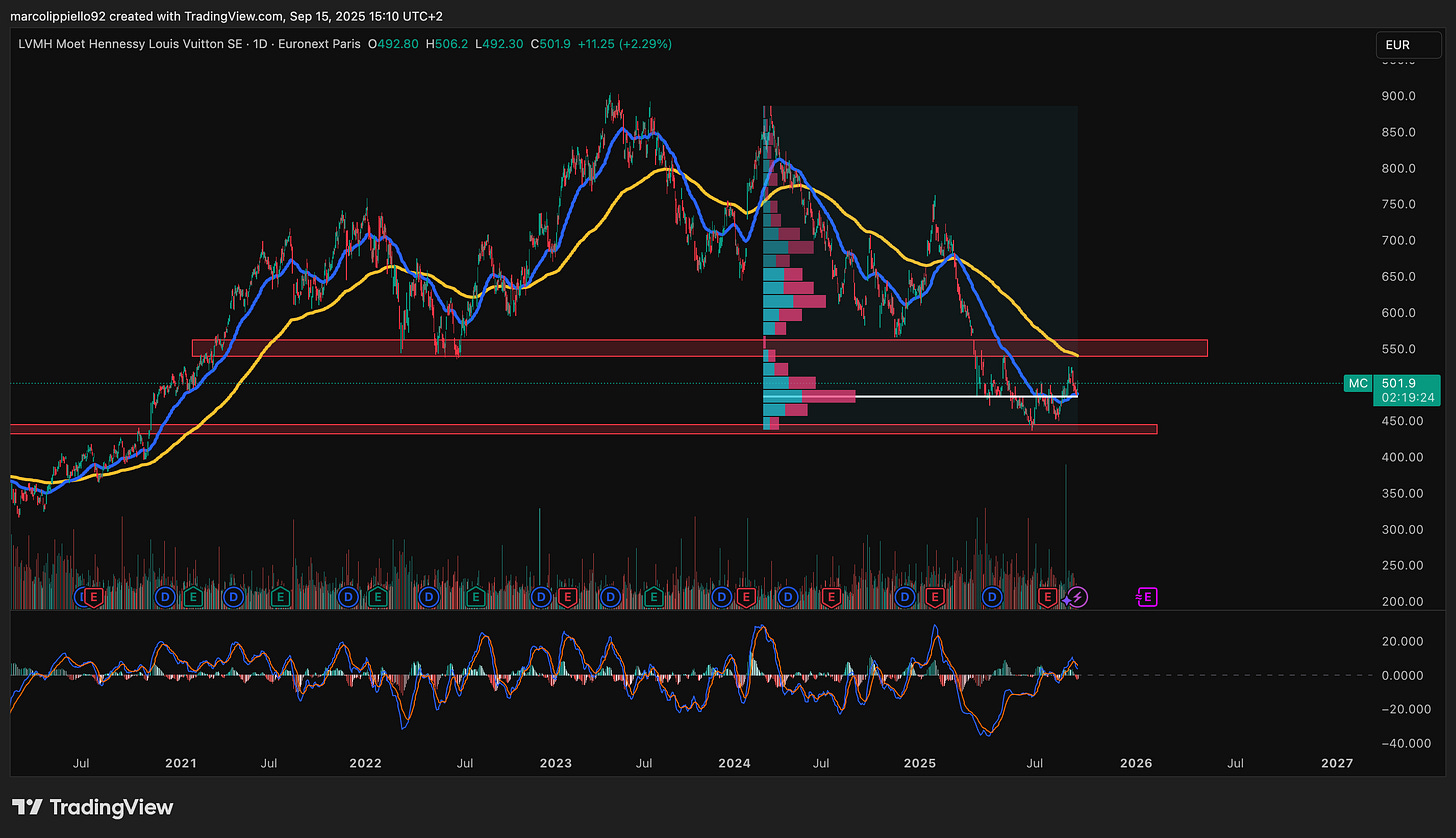The width and height of the screenshot is (1456, 838).
Task: Open the dividend marker at December 2020
Action: pyautogui.click(x=165, y=597)
